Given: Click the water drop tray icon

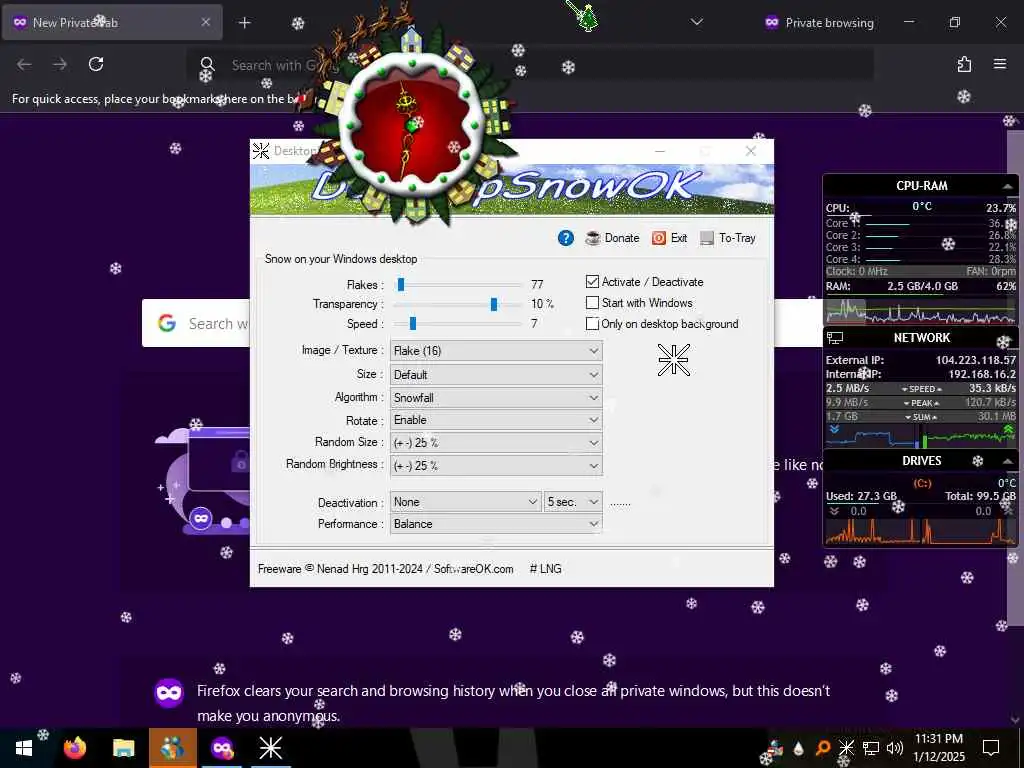Looking at the screenshot, I should (798, 748).
